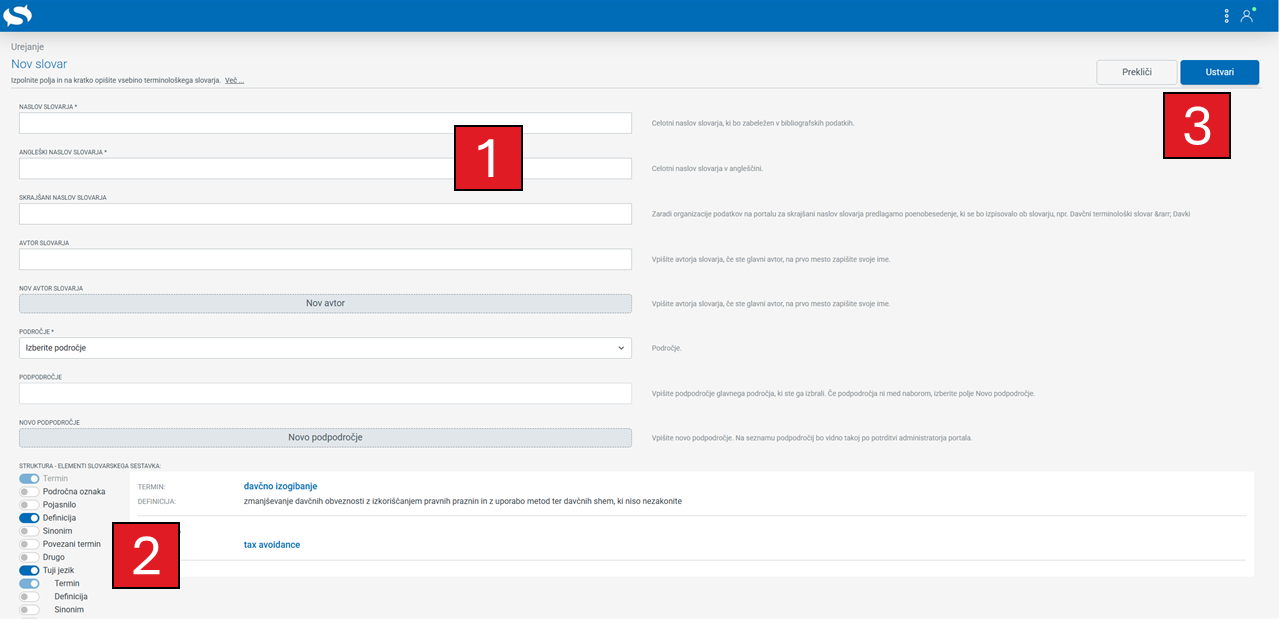Open the Termania logo home link
Screen dimensions: 1280x619
tap(17, 15)
